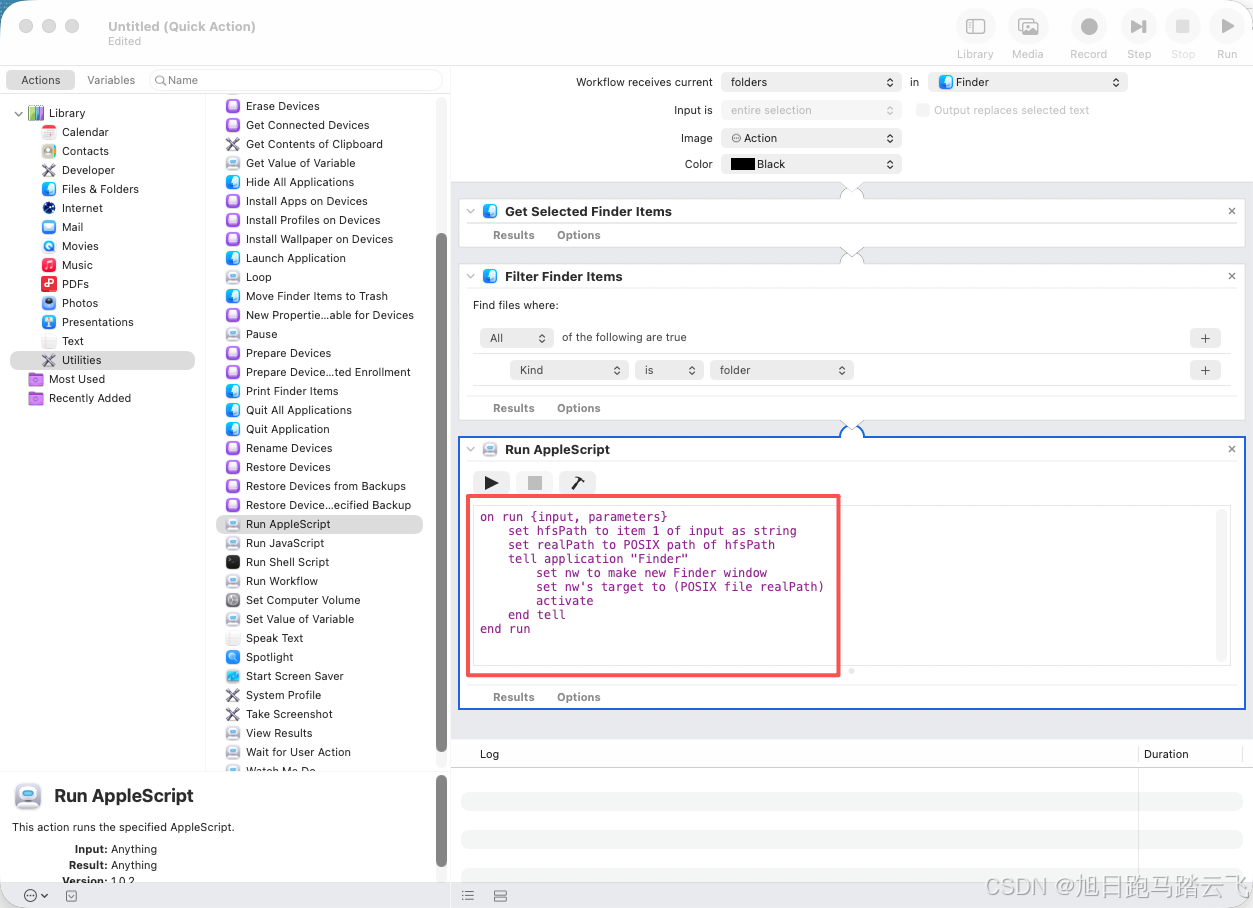Open the Input is entire selection dropdown

coord(811,110)
